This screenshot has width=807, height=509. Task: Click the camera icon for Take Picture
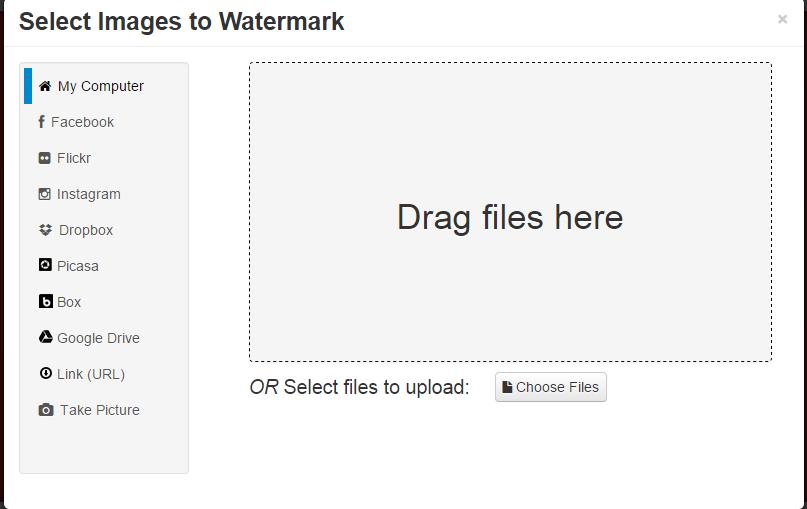[46, 410]
